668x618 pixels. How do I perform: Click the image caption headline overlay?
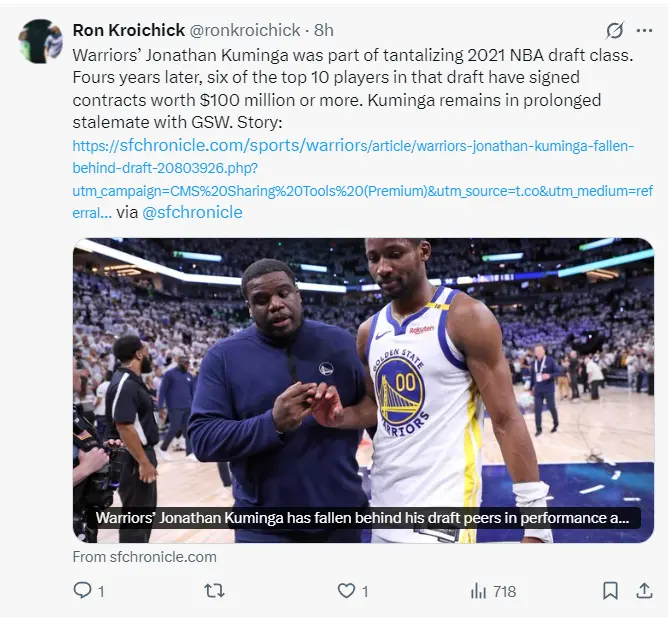click(362, 518)
